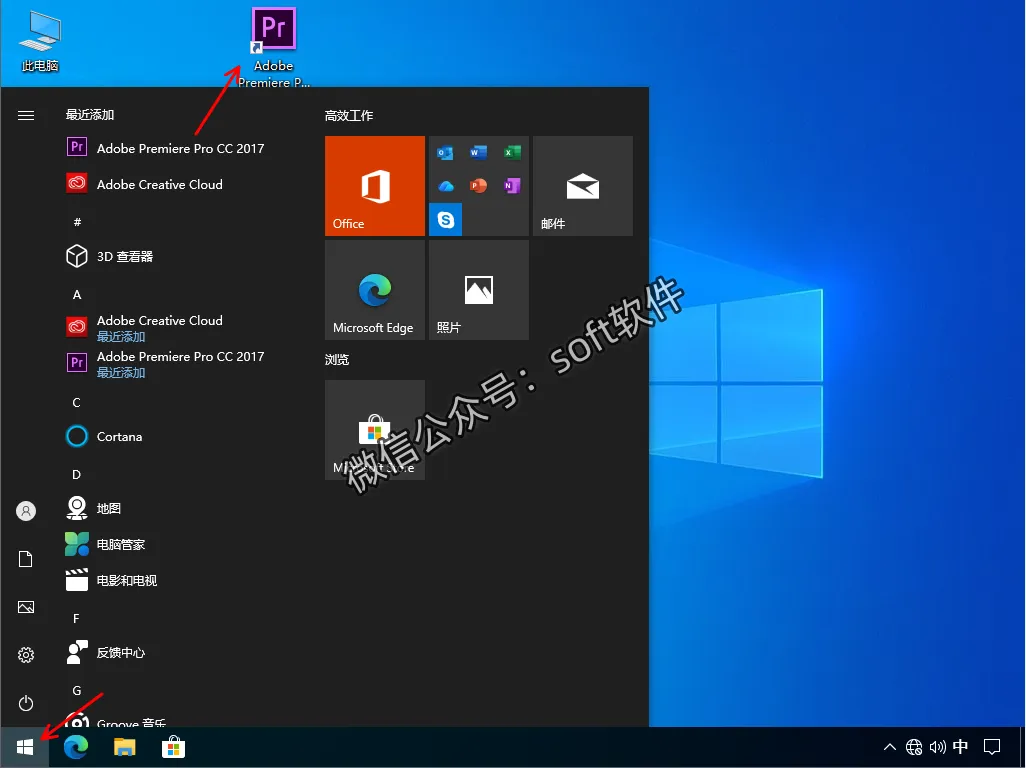Open Excel from the Office apps tile
This screenshot has width=1026, height=768.
[x=512, y=152]
